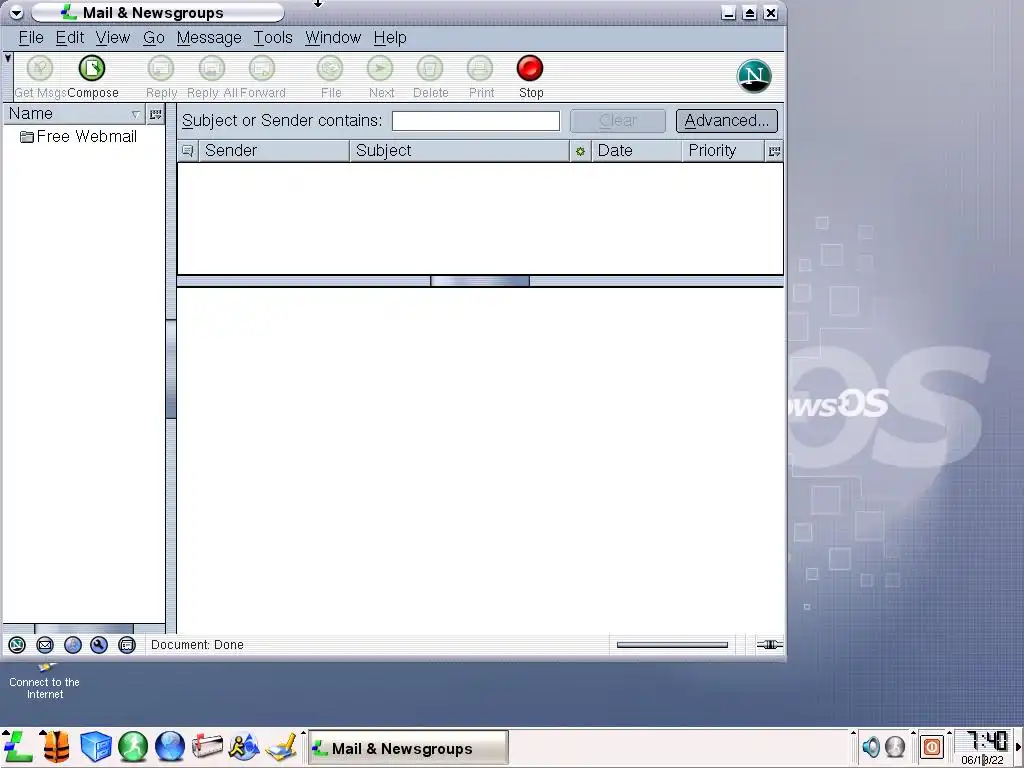Open column picker in the message list header
The image size is (1024, 768).
775,151
